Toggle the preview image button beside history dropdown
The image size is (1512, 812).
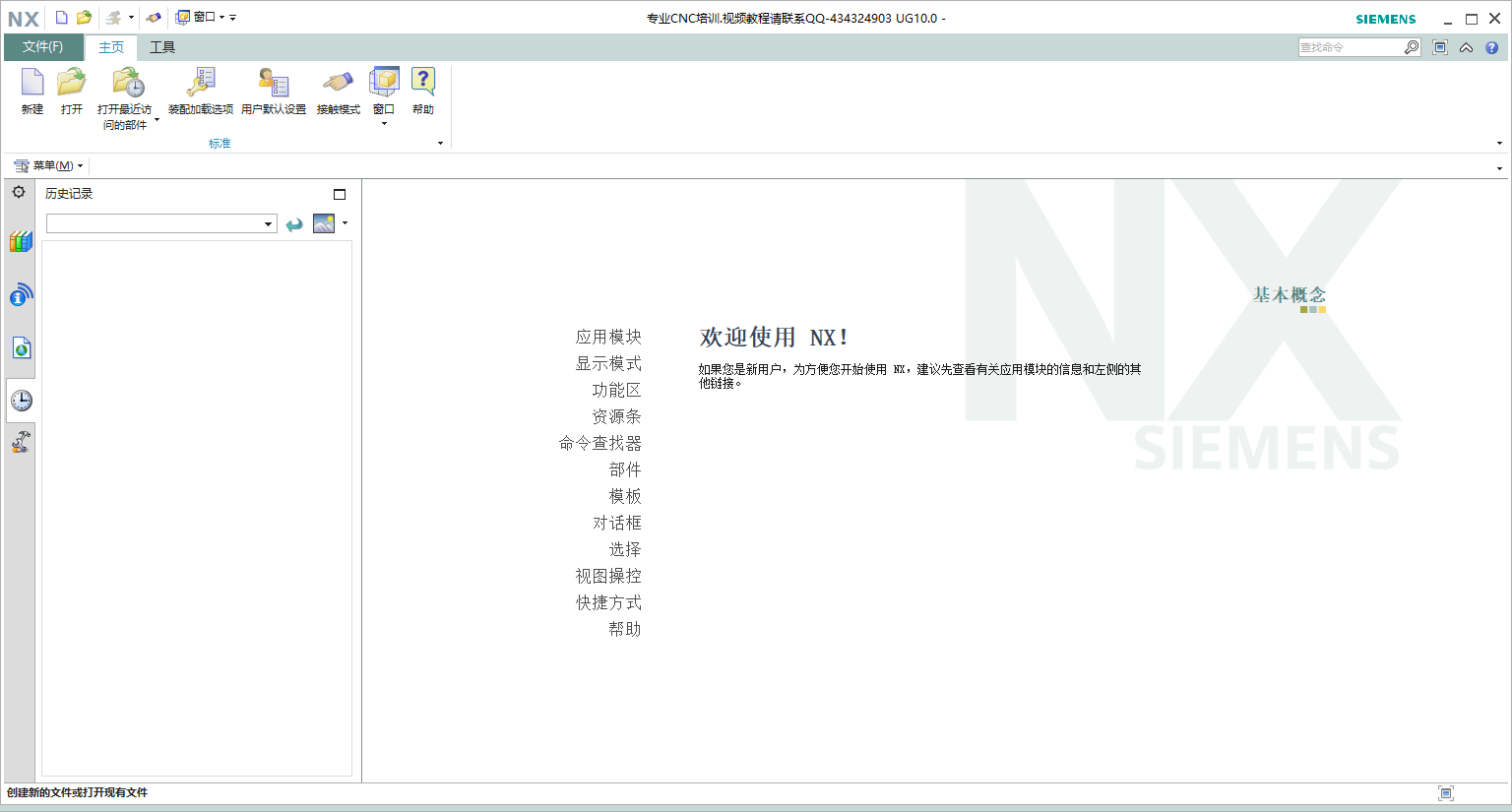click(323, 223)
